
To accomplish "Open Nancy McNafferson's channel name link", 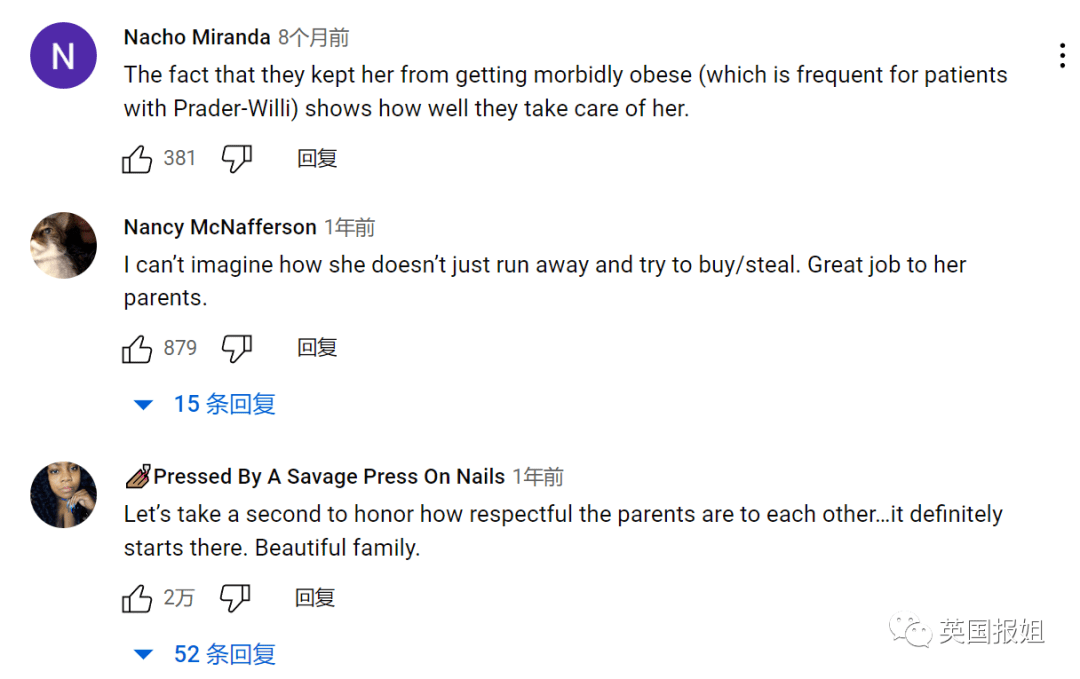I will [x=220, y=228].
